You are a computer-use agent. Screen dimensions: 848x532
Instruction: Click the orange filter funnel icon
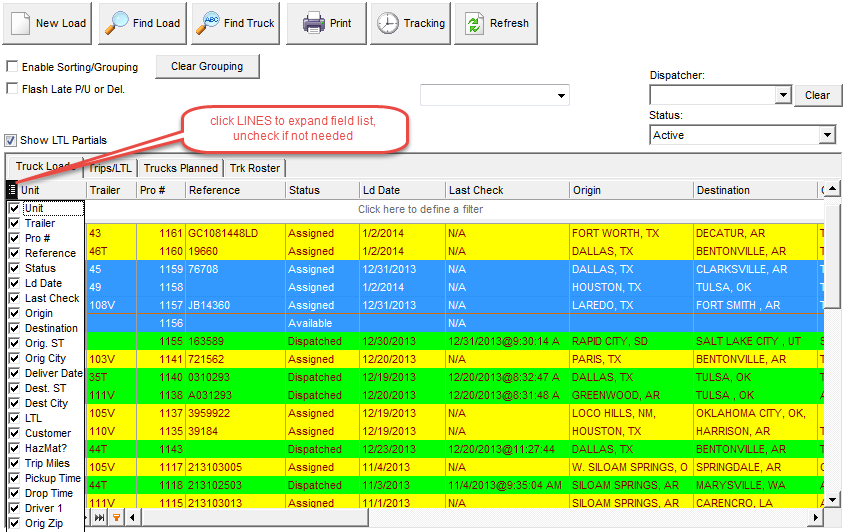coord(116,517)
